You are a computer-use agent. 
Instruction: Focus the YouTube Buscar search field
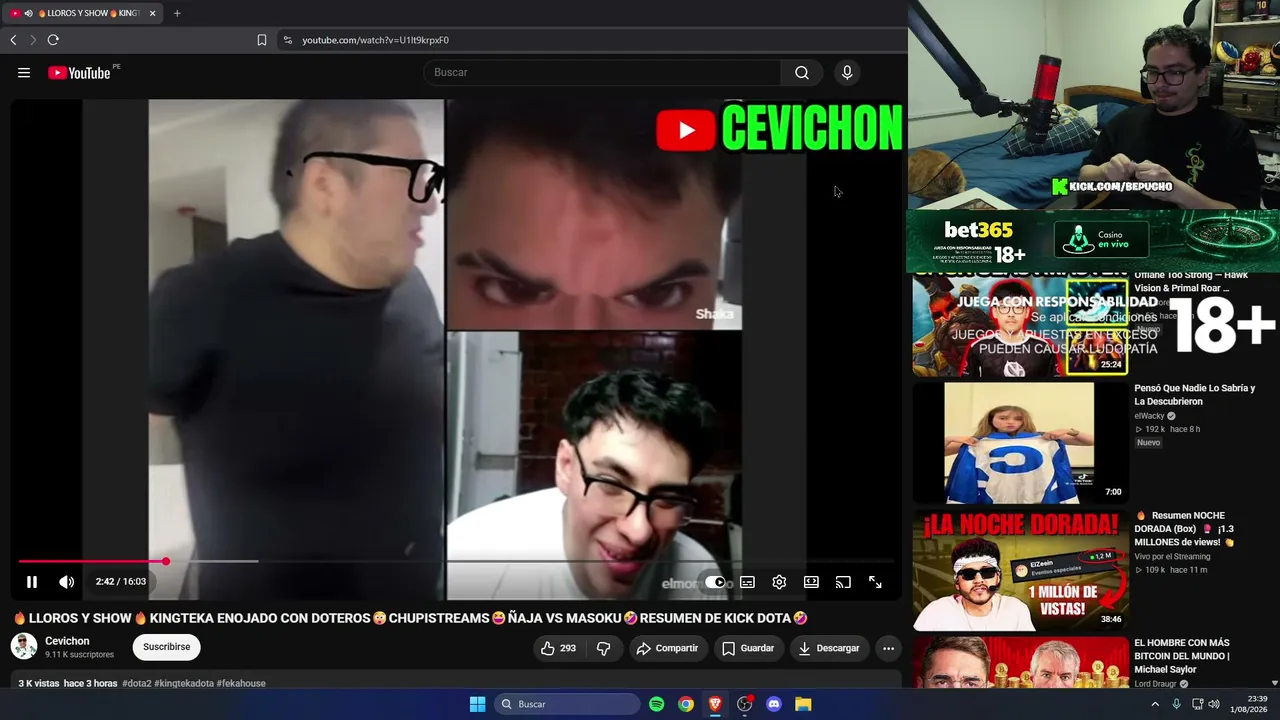tap(603, 72)
